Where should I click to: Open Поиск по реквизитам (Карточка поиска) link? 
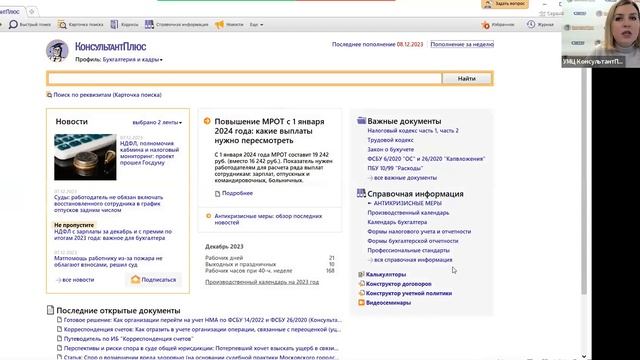(107, 95)
